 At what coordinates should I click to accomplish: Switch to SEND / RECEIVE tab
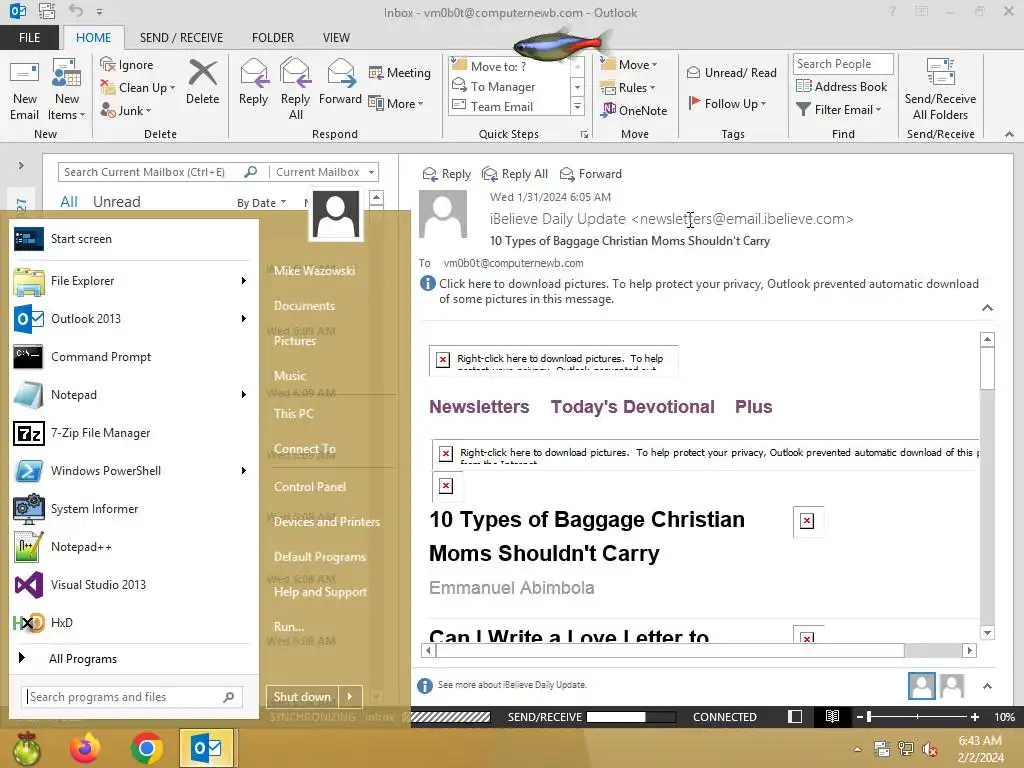(181, 38)
